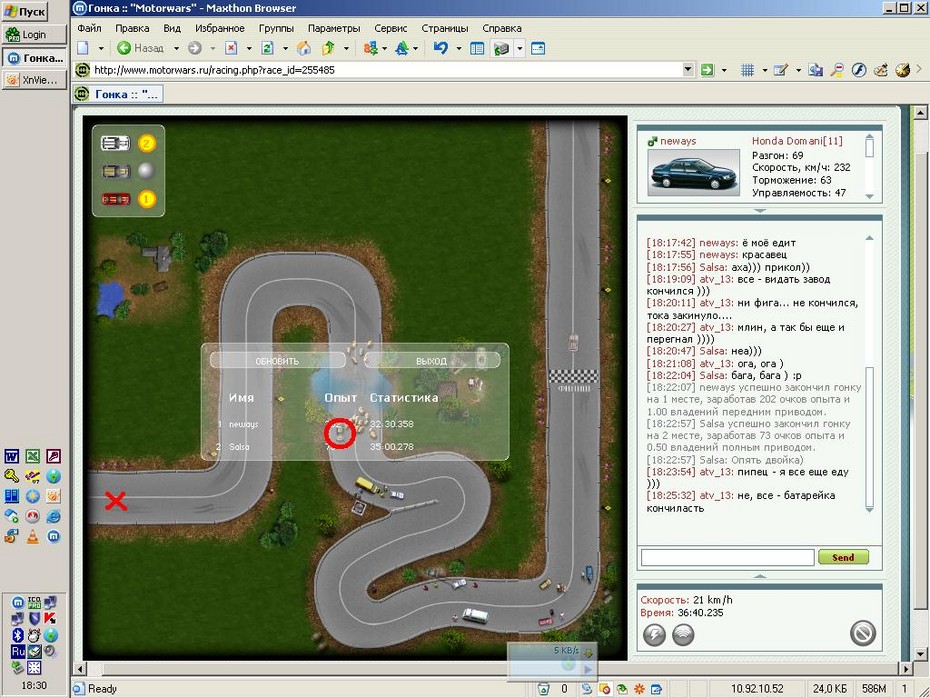930x698 pixels.
Task: Click the chat message input field
Action: 728,557
